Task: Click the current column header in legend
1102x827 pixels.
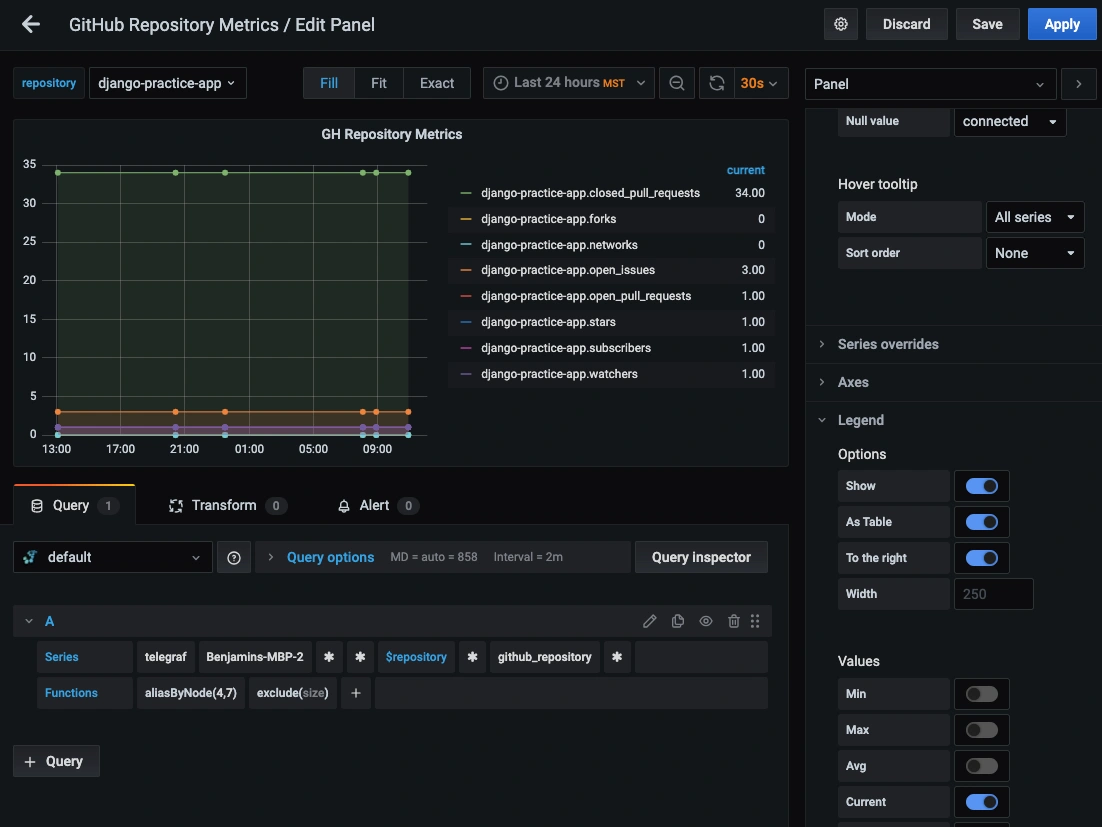Action: click(745, 170)
